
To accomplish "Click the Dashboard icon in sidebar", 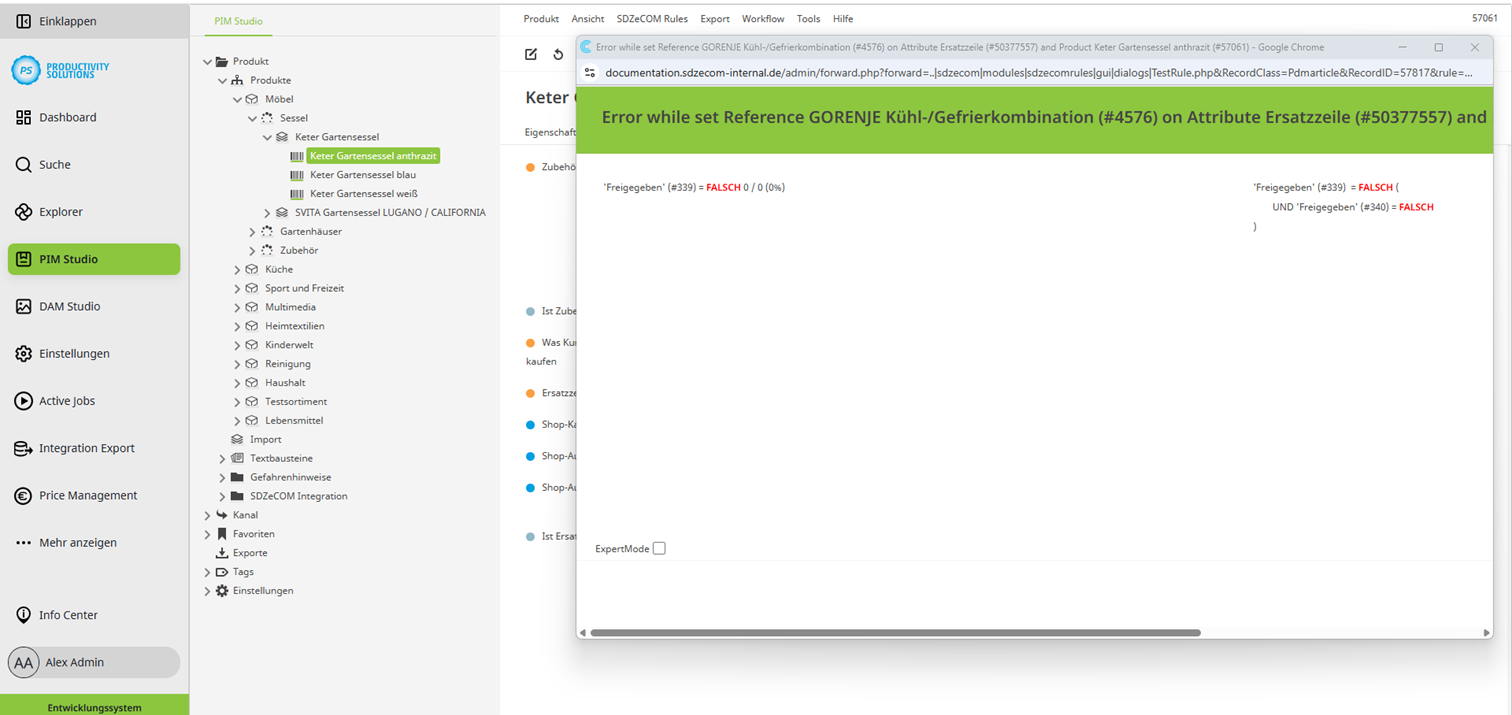I will click(x=24, y=118).
